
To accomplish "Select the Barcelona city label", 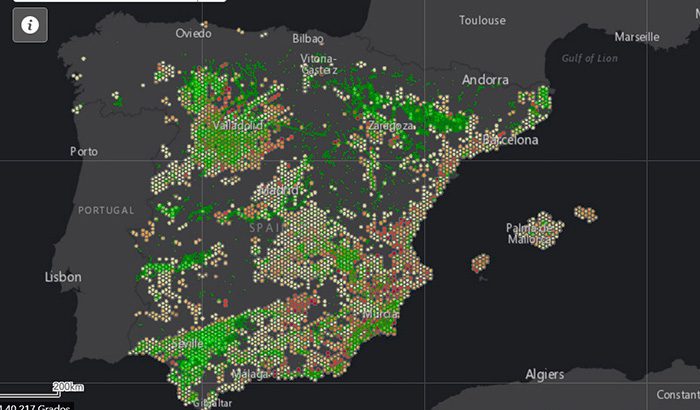I will click(x=510, y=141).
